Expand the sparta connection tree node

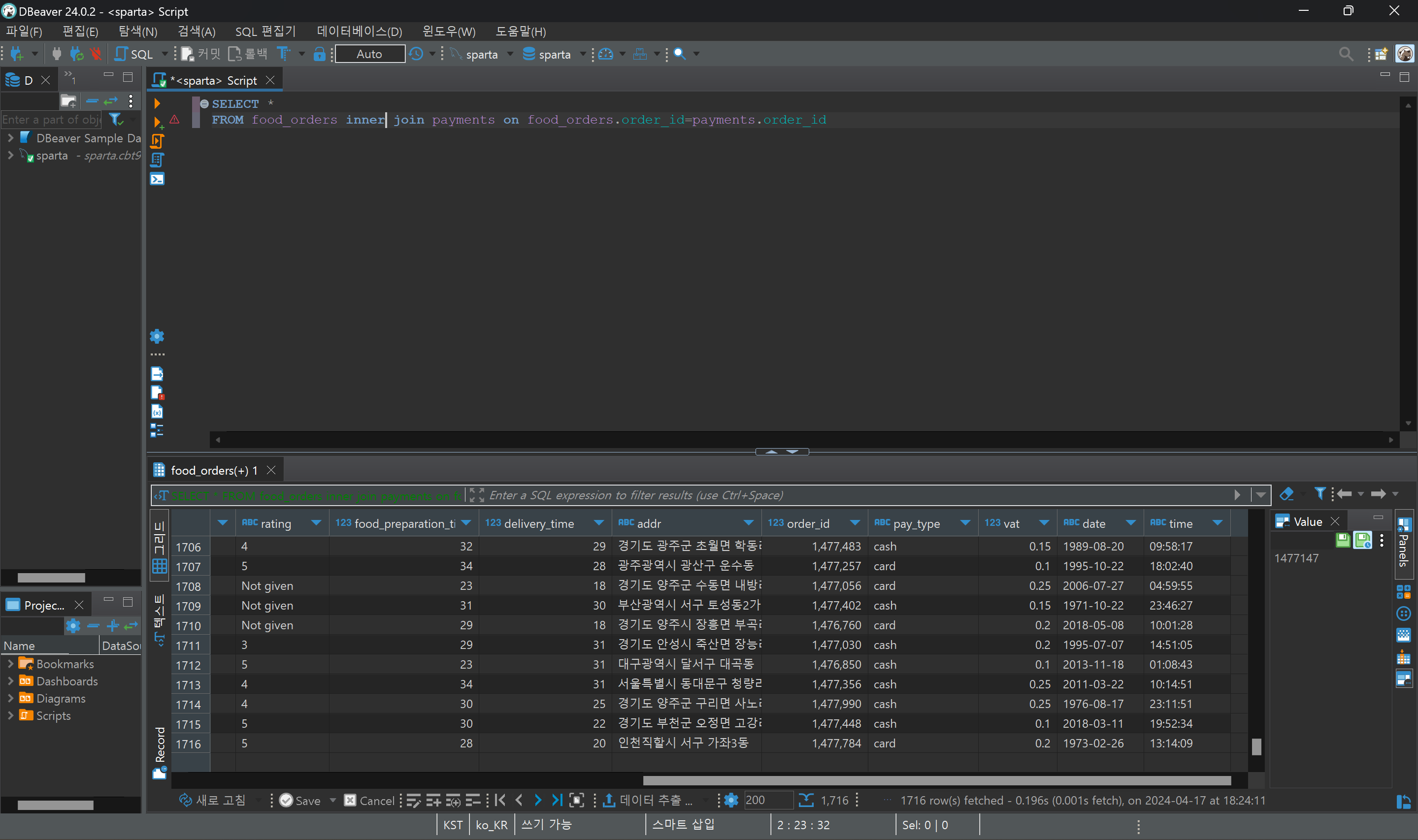pyautogui.click(x=10, y=155)
